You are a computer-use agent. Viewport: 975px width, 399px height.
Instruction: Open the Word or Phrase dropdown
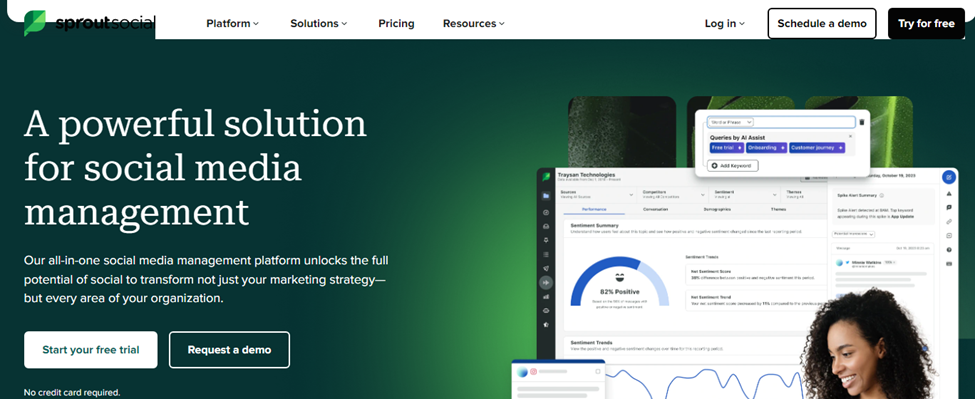tap(731, 122)
